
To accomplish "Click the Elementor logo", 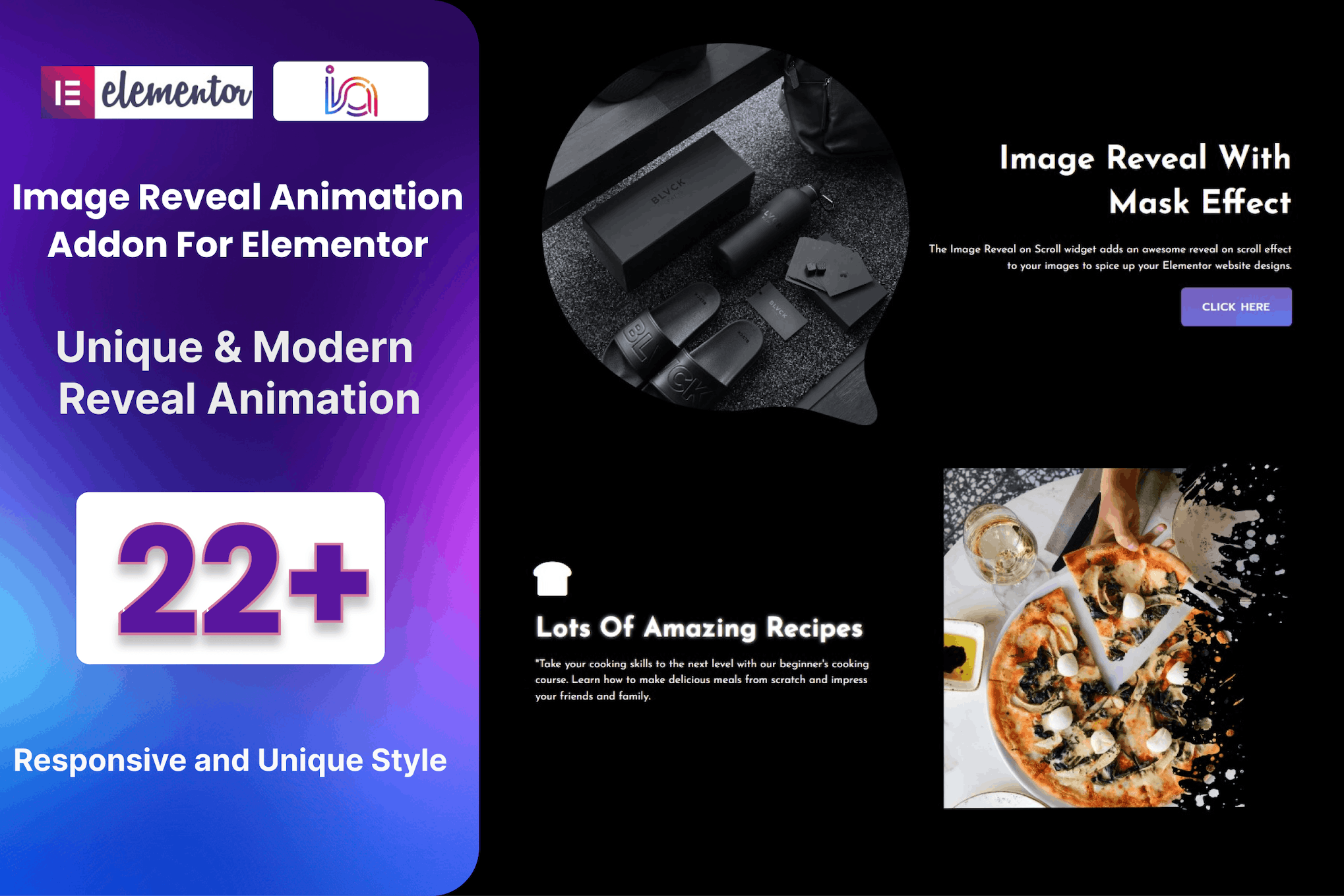I will click(146, 92).
